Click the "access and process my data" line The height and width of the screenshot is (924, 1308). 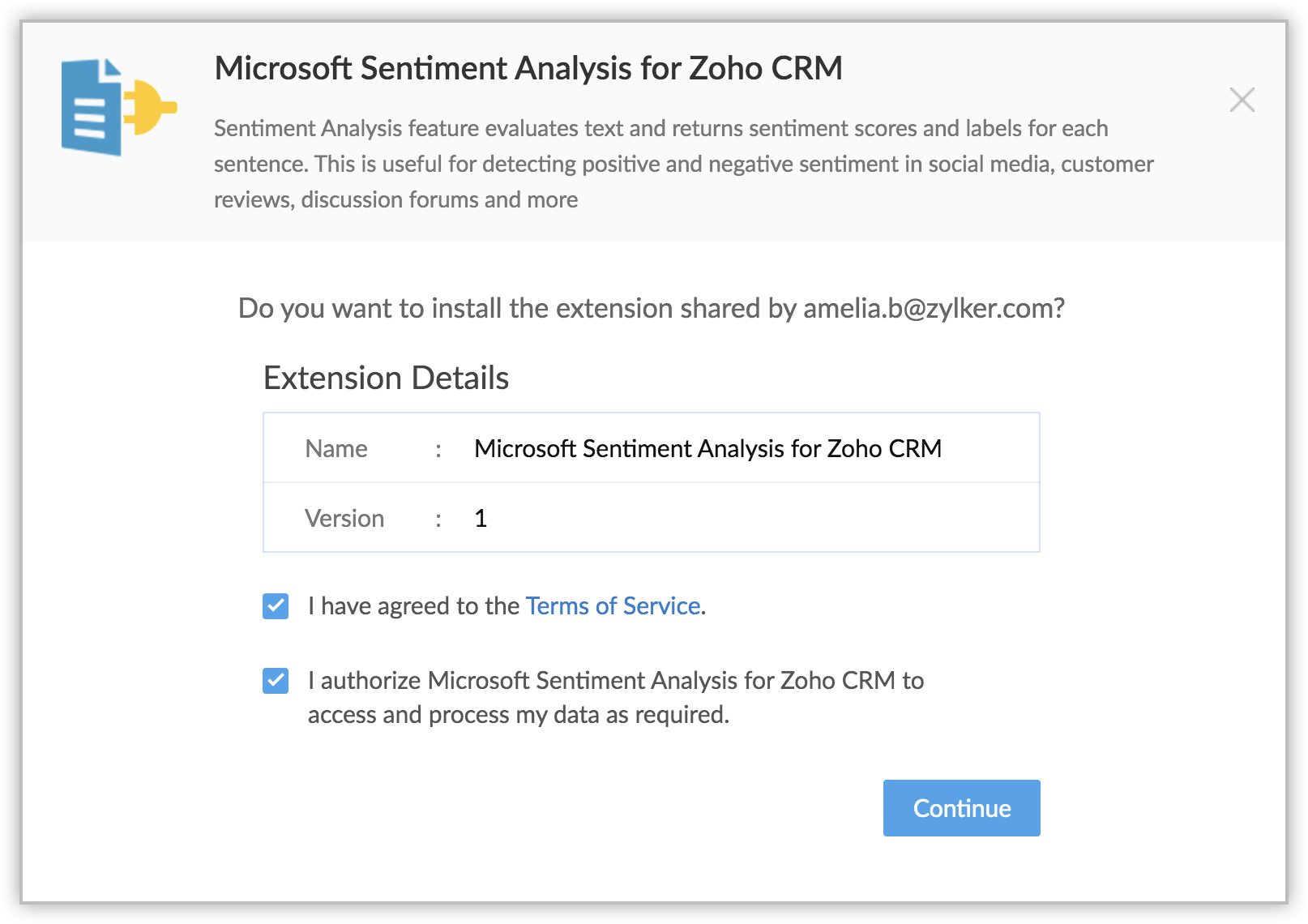[518, 715]
